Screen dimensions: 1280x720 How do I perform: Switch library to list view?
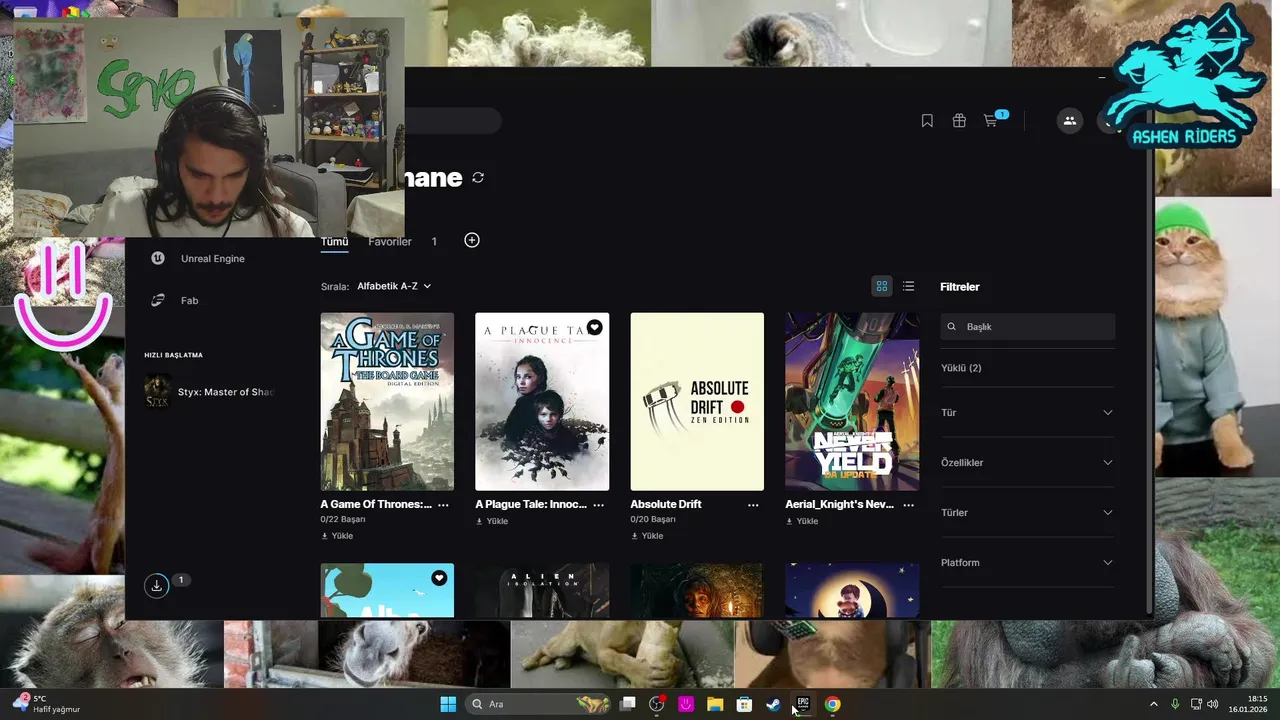[908, 286]
